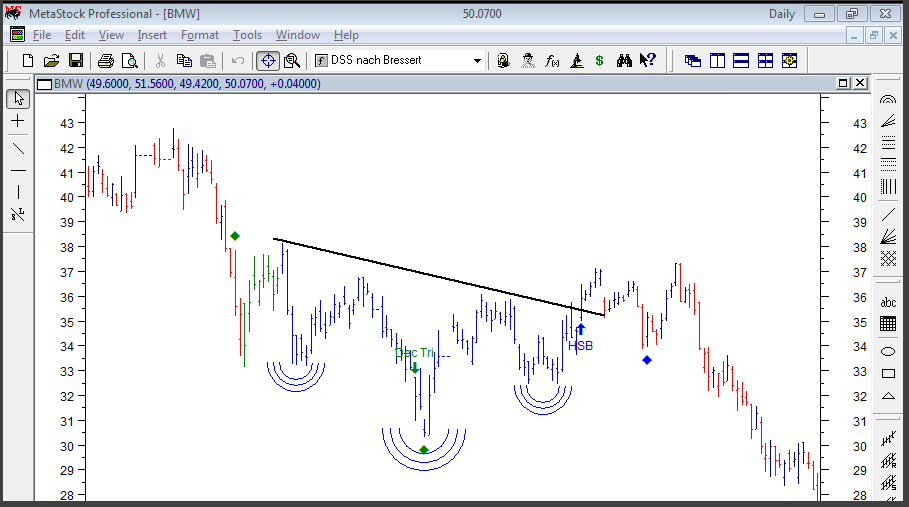
Task: Launch the Expert Advisor detective icon
Action: (528, 60)
